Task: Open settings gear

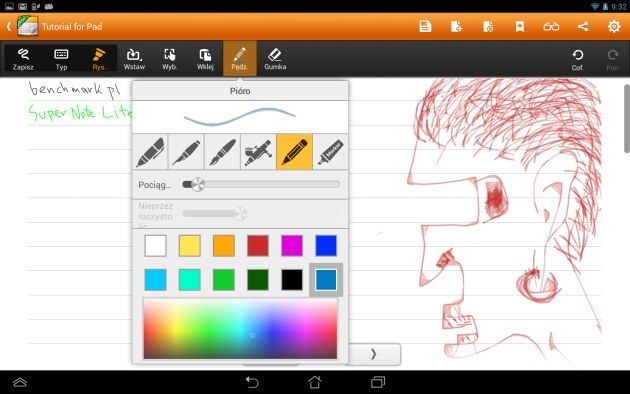Action: coord(614,27)
